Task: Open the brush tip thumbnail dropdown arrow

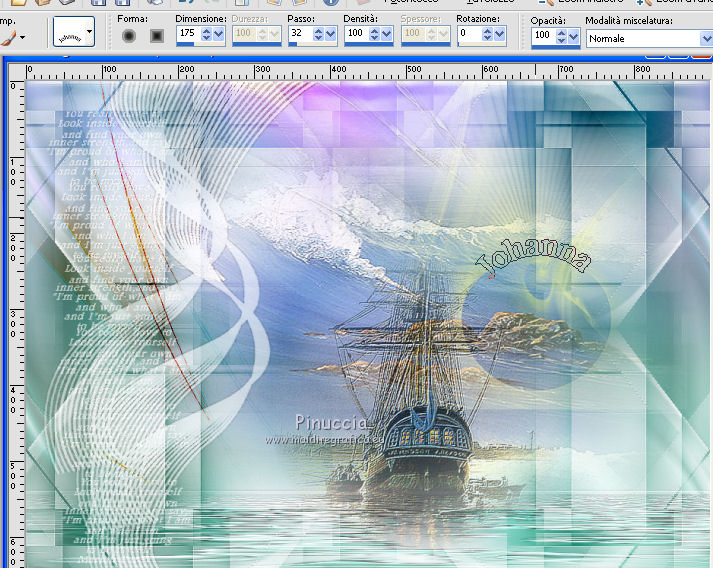Action: click(x=90, y=32)
